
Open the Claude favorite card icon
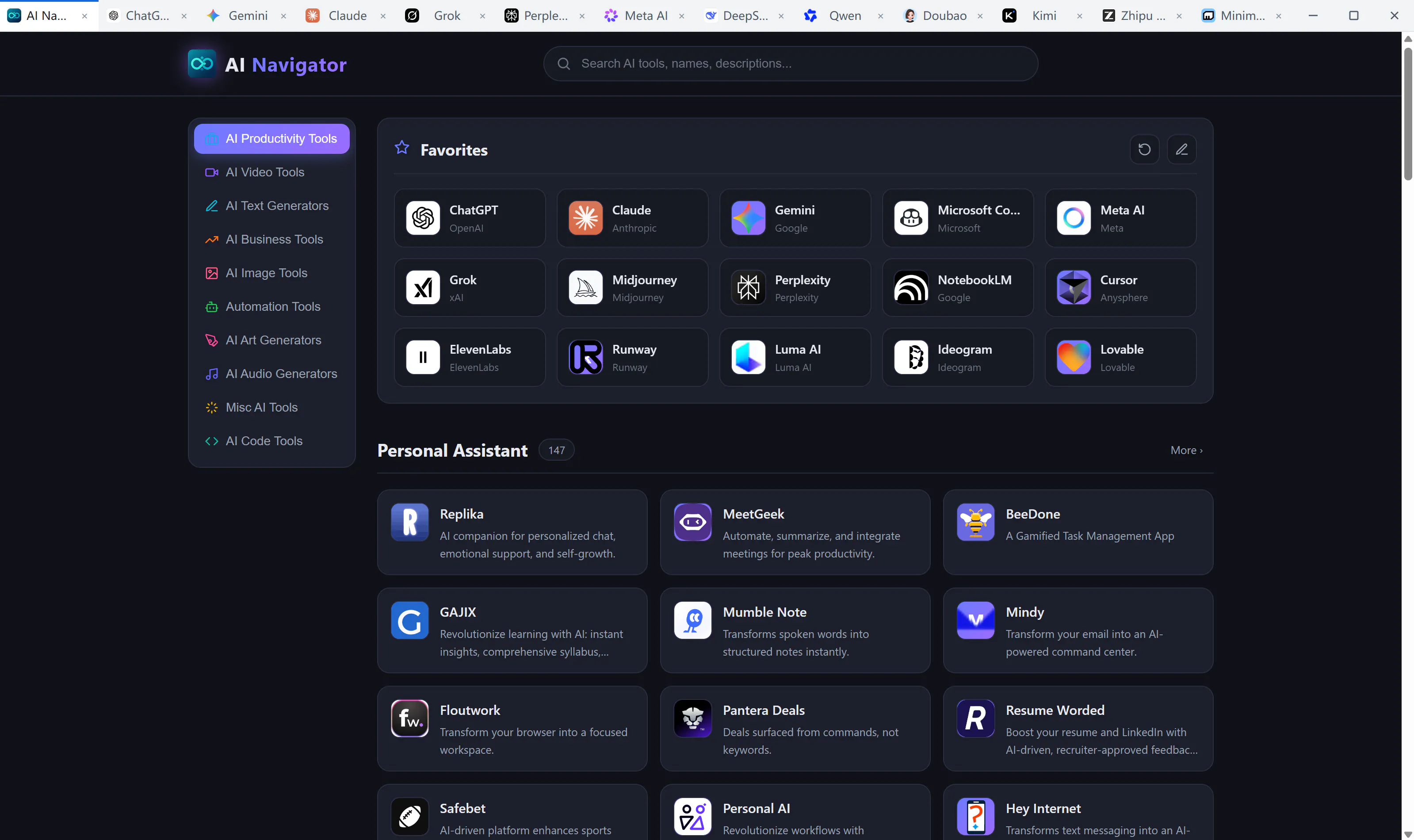[x=585, y=218]
